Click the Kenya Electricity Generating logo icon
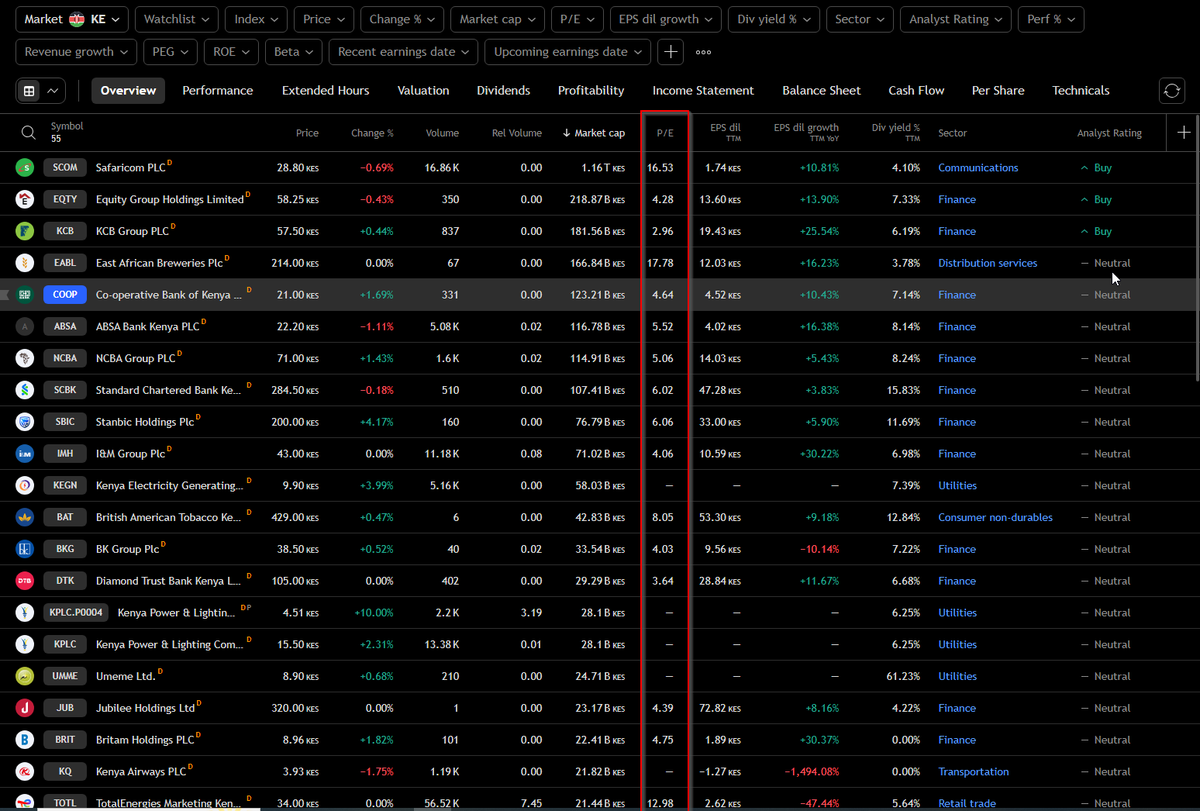 pyautogui.click(x=25, y=486)
